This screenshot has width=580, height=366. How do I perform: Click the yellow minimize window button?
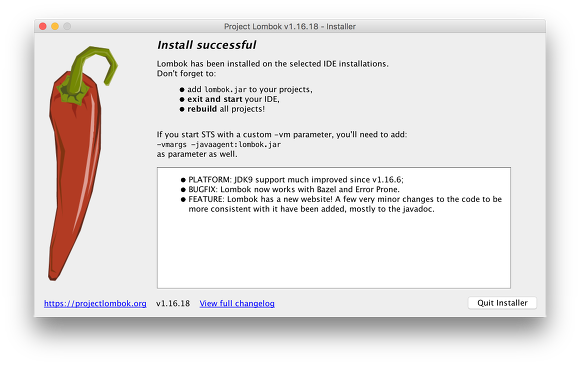pos(55,26)
